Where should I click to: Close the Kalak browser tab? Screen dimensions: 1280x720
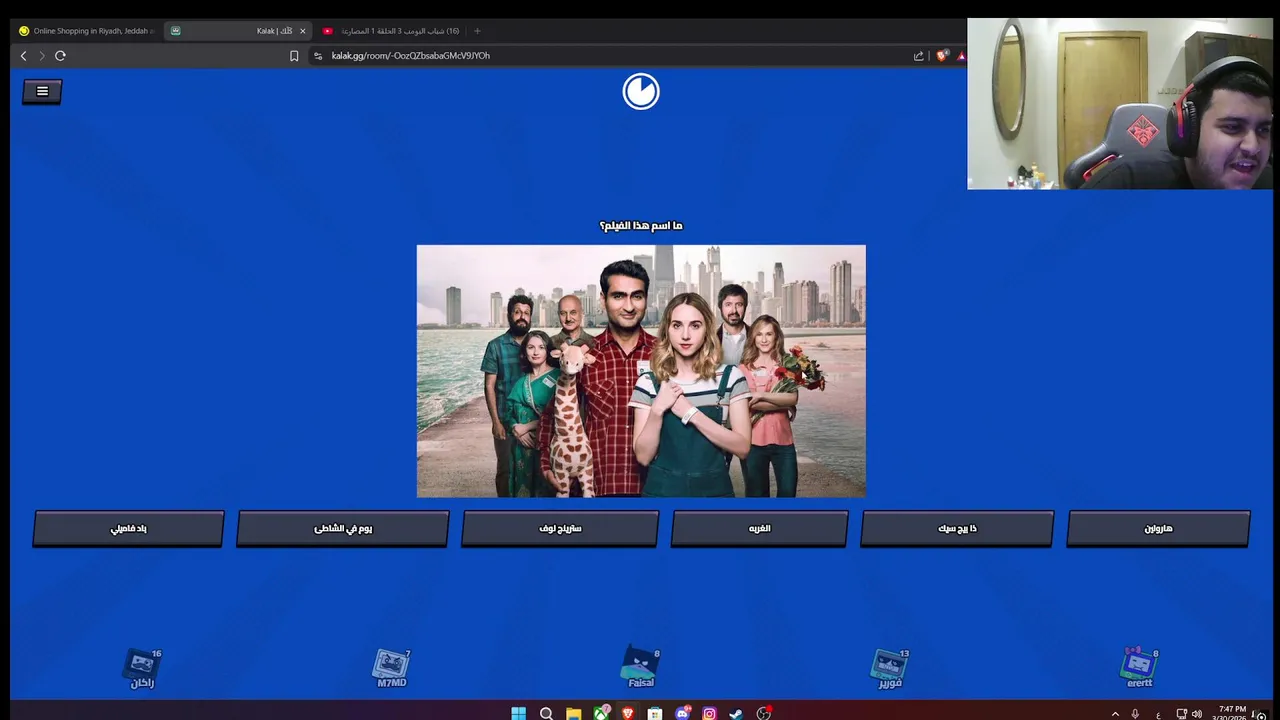click(x=303, y=31)
